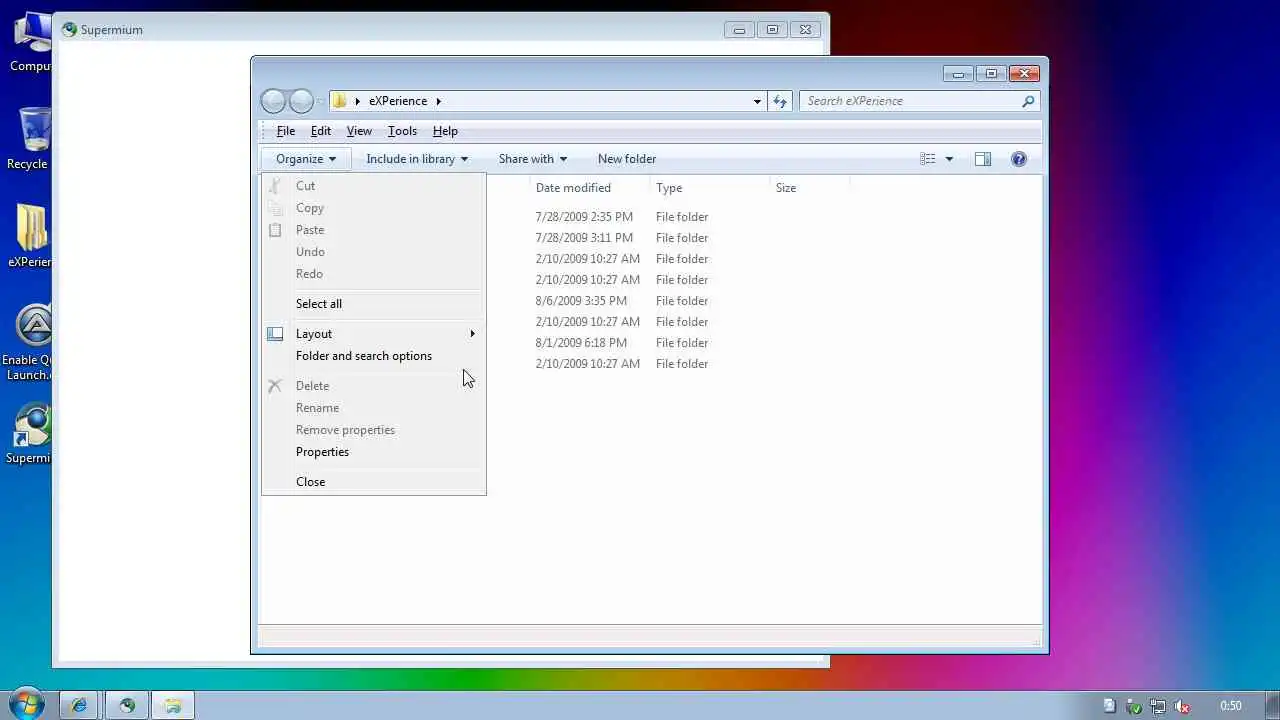Click the search magnifier icon
The image size is (1280, 720).
(x=1028, y=101)
